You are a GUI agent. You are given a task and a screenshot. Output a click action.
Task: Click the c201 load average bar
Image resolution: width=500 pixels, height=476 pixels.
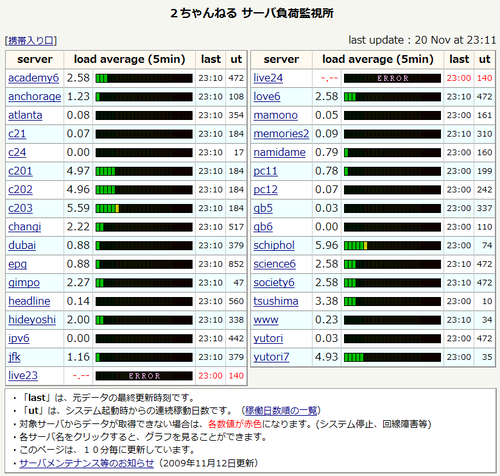[x=144, y=172]
